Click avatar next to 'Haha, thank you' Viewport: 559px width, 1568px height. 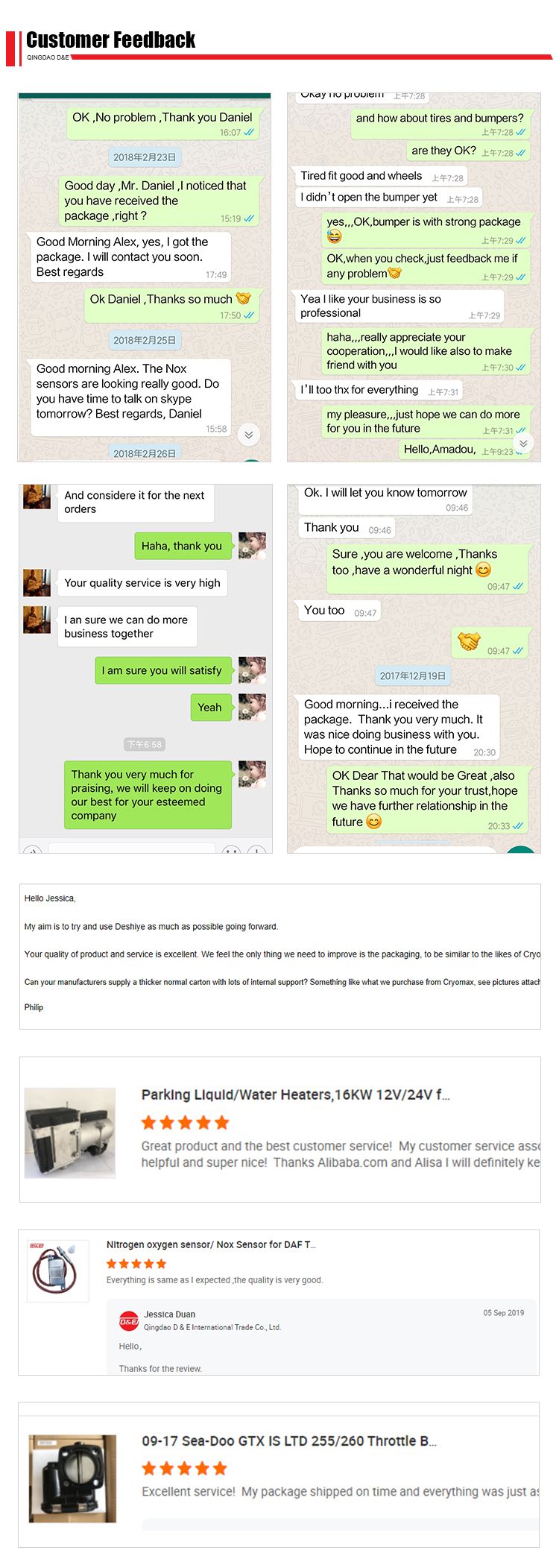click(x=252, y=545)
